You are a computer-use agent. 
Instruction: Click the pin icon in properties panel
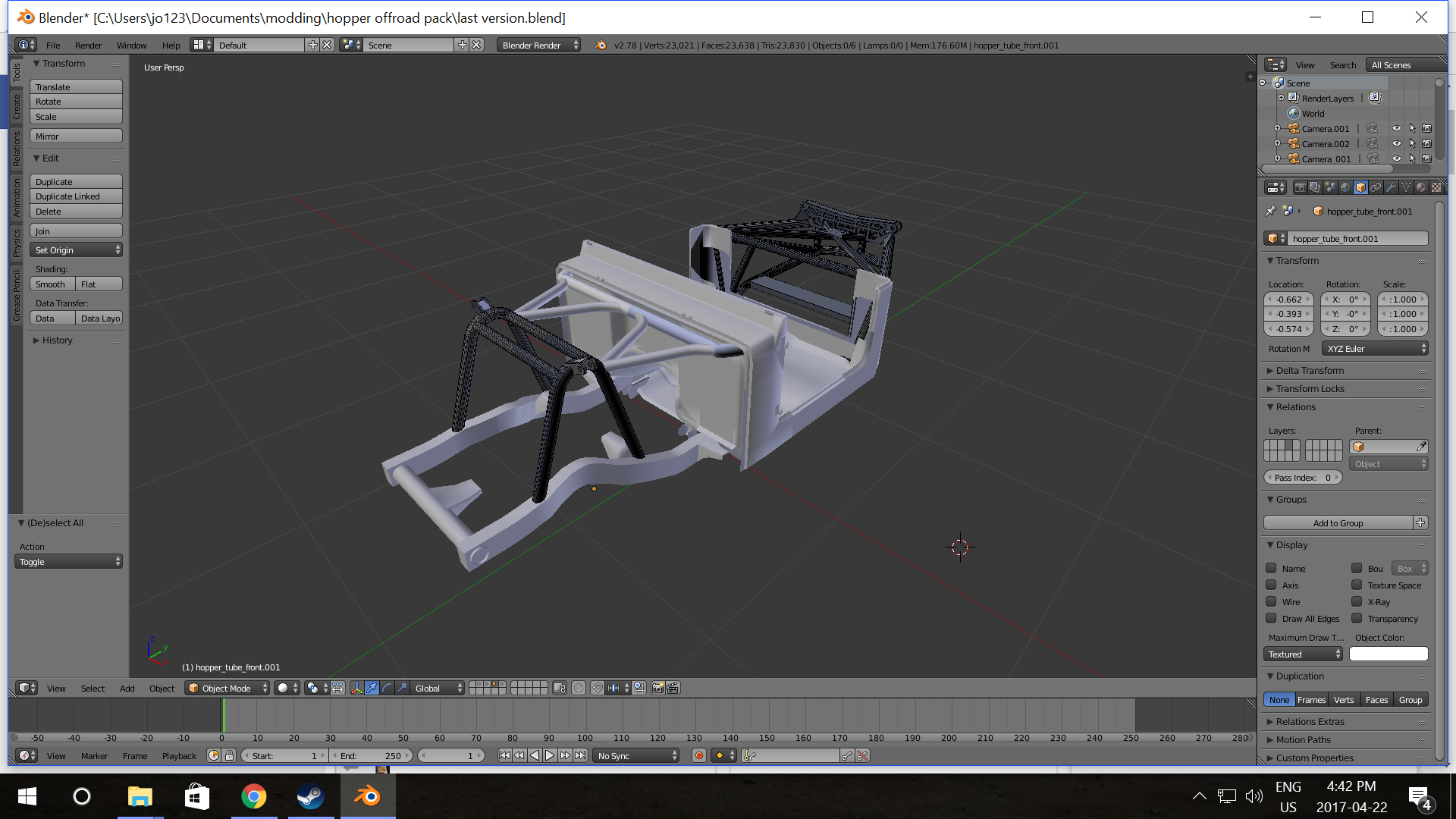click(1271, 212)
